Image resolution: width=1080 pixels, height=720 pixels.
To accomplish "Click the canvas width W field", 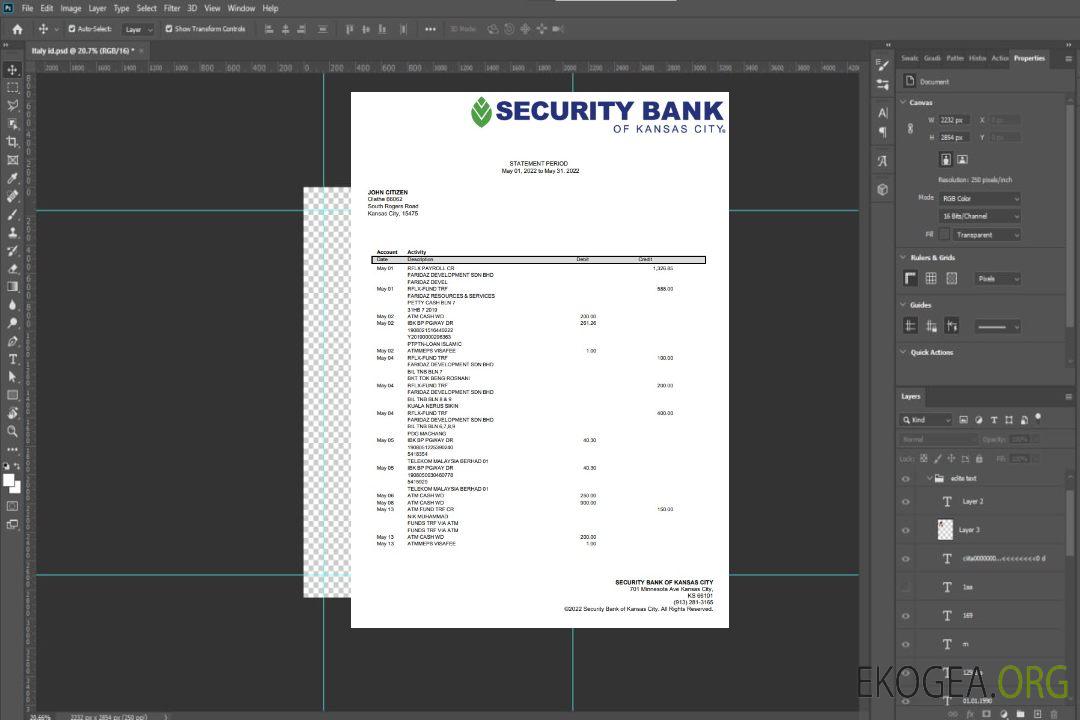I will pos(954,120).
